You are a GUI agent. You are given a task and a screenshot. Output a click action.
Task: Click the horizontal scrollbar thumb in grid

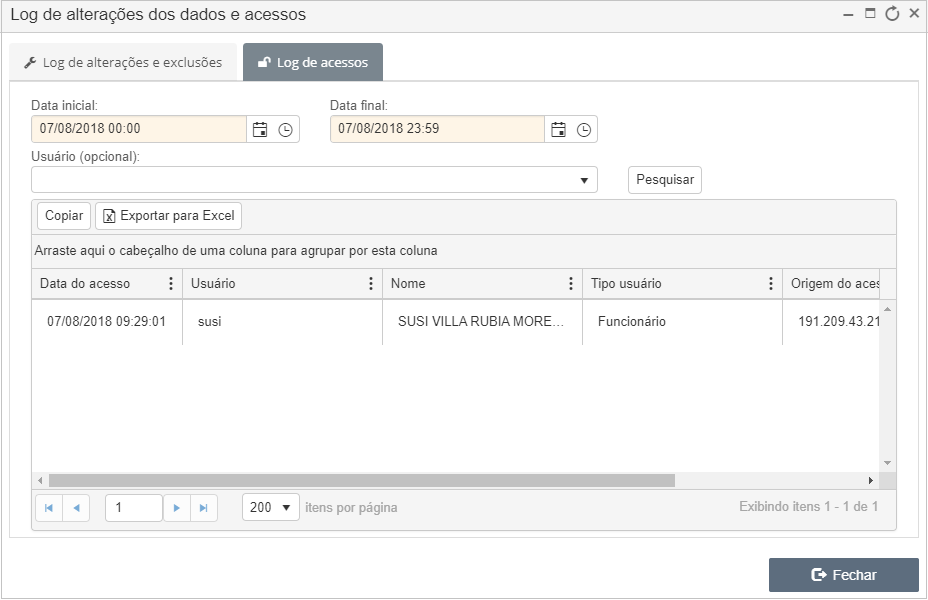click(x=362, y=480)
